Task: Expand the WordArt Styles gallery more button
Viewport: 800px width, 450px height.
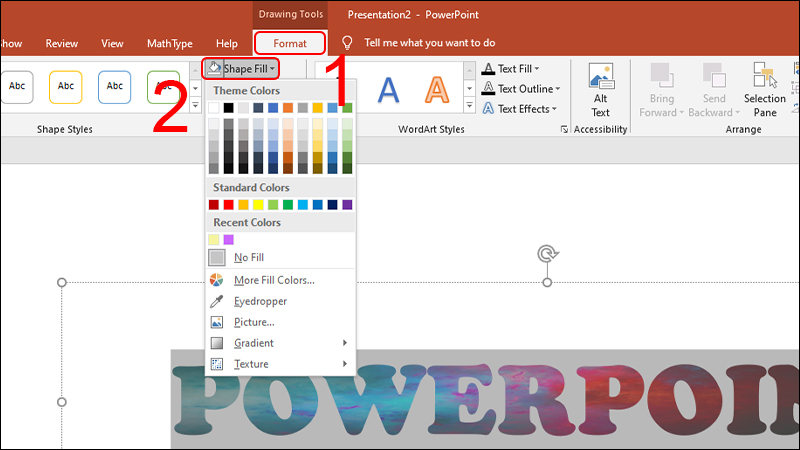Action: click(469, 106)
